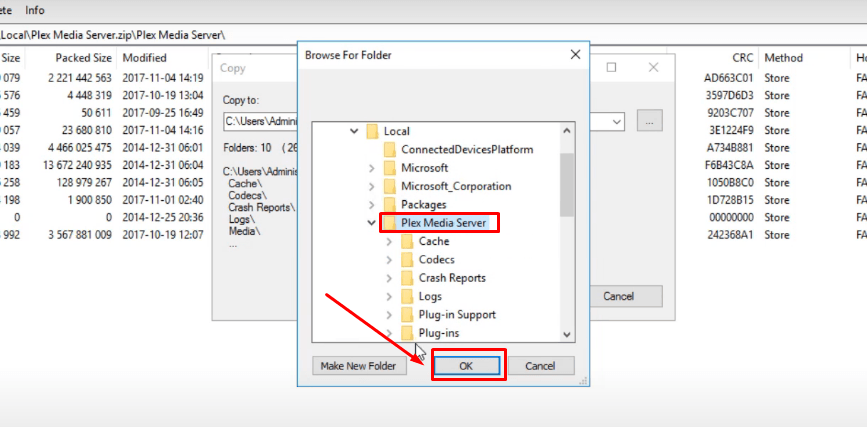Select the Plex Media Server folder icon
This screenshot has width=867, height=427.
point(390,223)
